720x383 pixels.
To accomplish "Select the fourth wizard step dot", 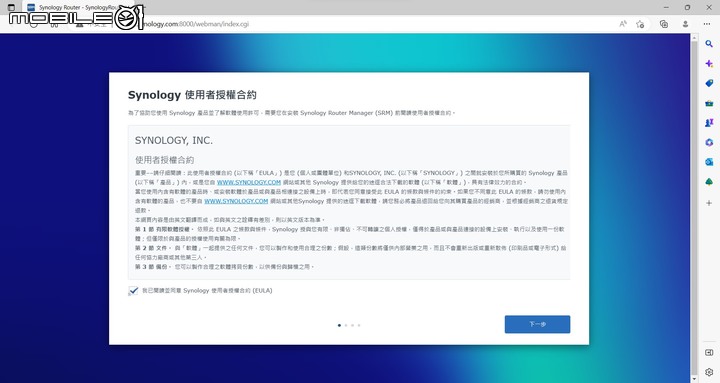I will coord(359,325).
